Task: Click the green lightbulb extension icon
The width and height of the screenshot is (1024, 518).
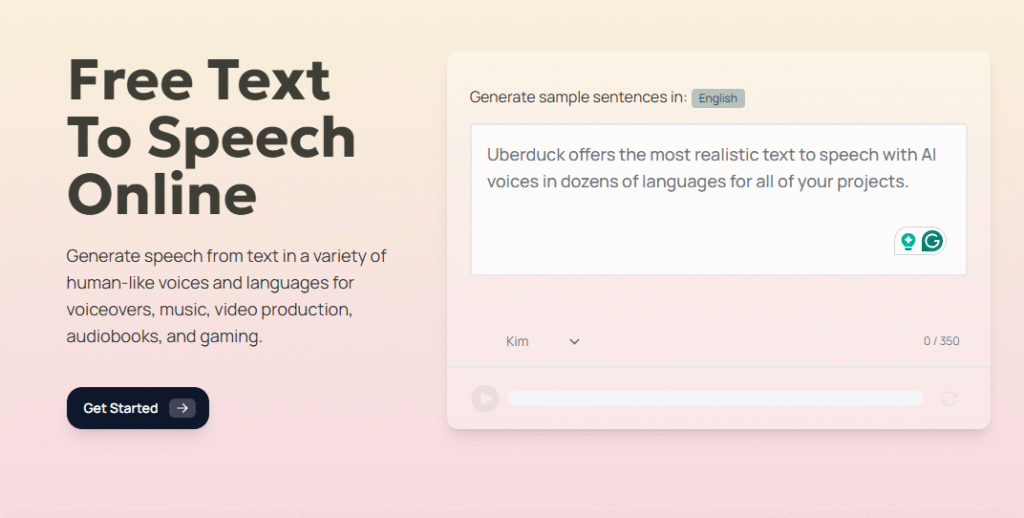Action: [908, 241]
